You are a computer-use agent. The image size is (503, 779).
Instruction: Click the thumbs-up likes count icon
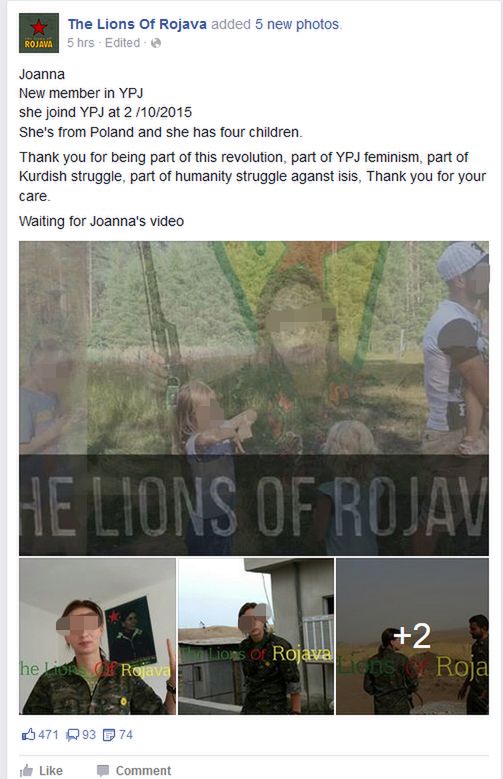tap(28, 734)
